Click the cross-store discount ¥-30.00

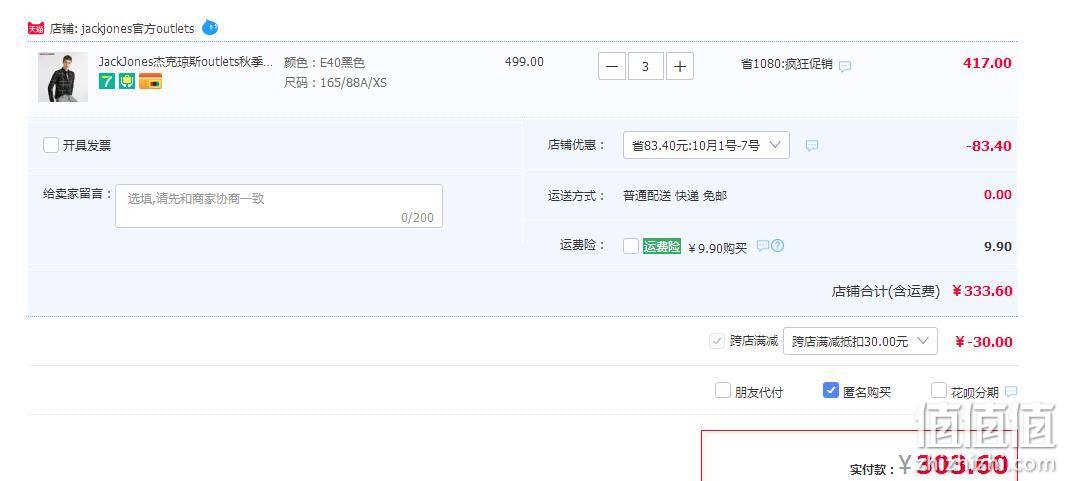coord(983,342)
